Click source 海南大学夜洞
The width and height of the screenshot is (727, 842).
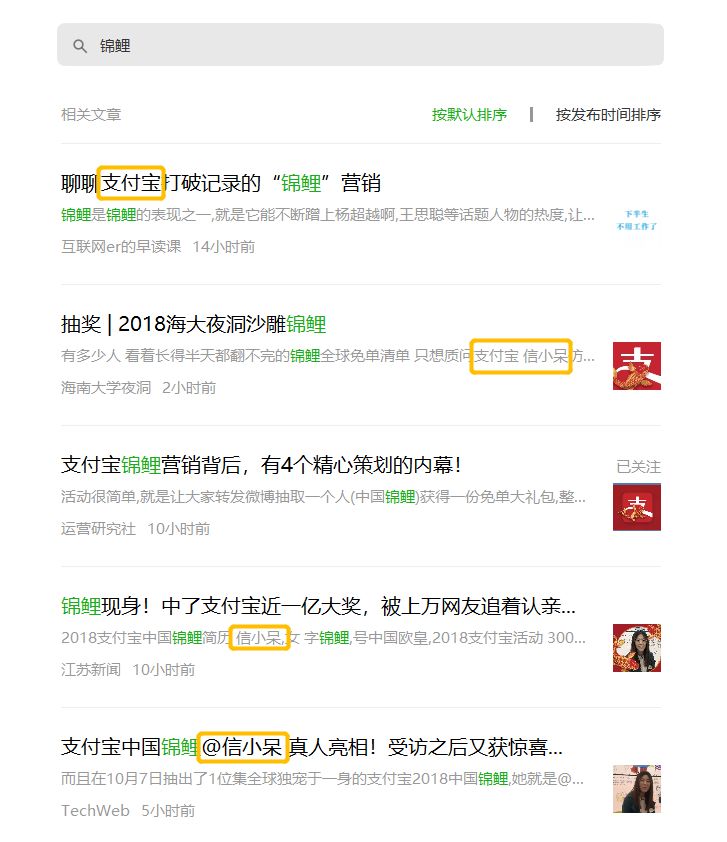106,387
